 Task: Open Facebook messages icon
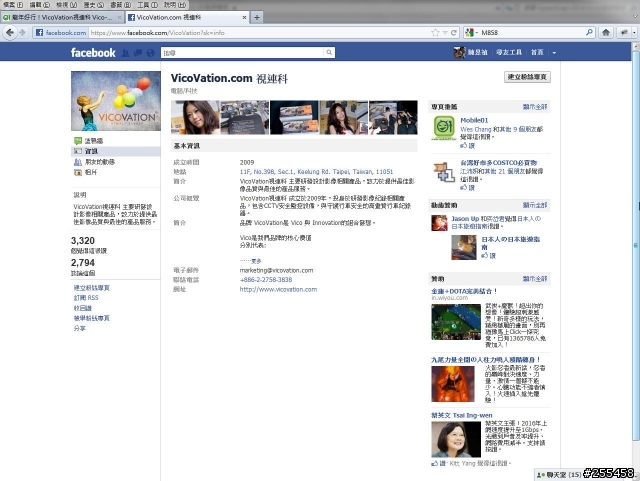coord(138,53)
